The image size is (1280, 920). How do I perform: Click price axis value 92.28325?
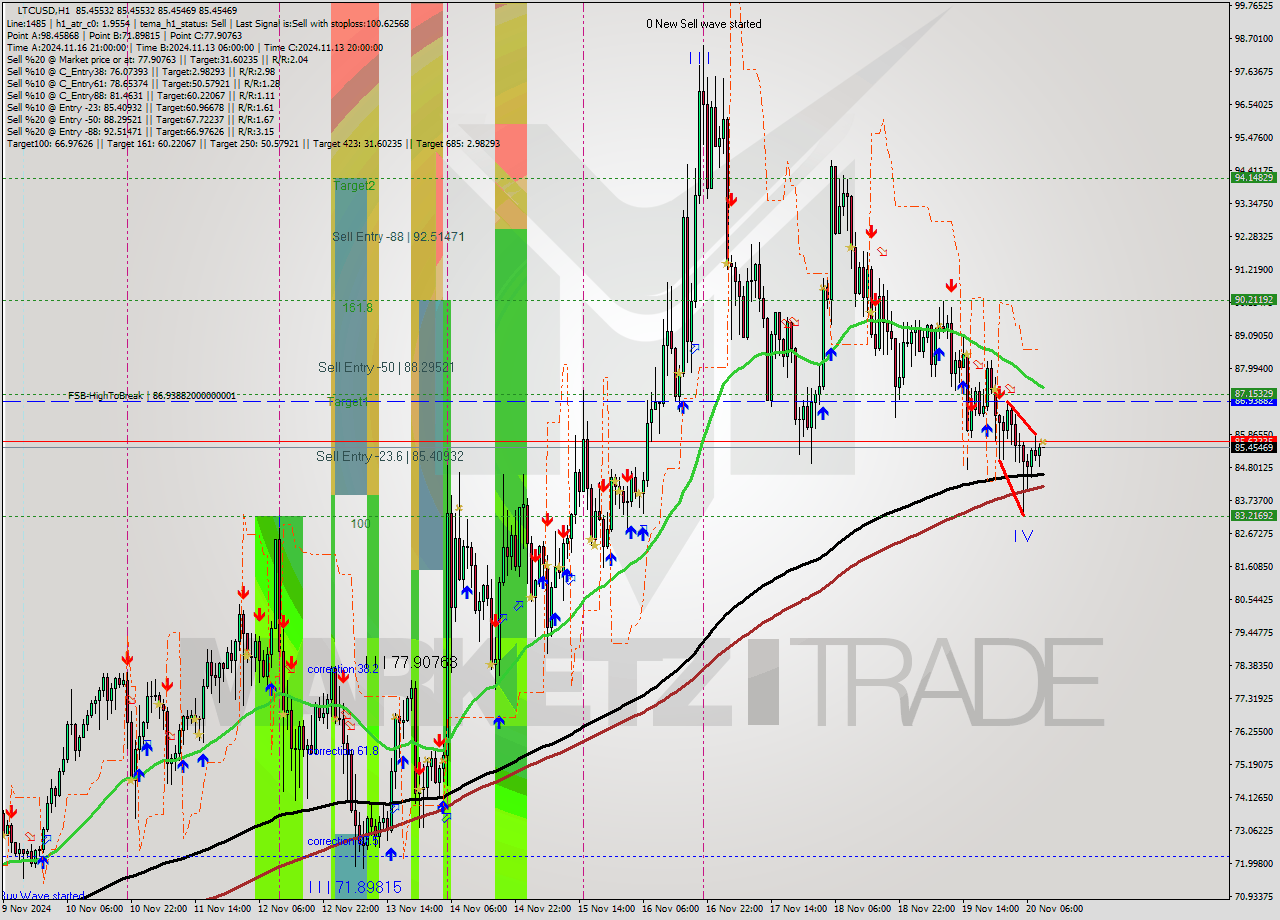click(1254, 236)
